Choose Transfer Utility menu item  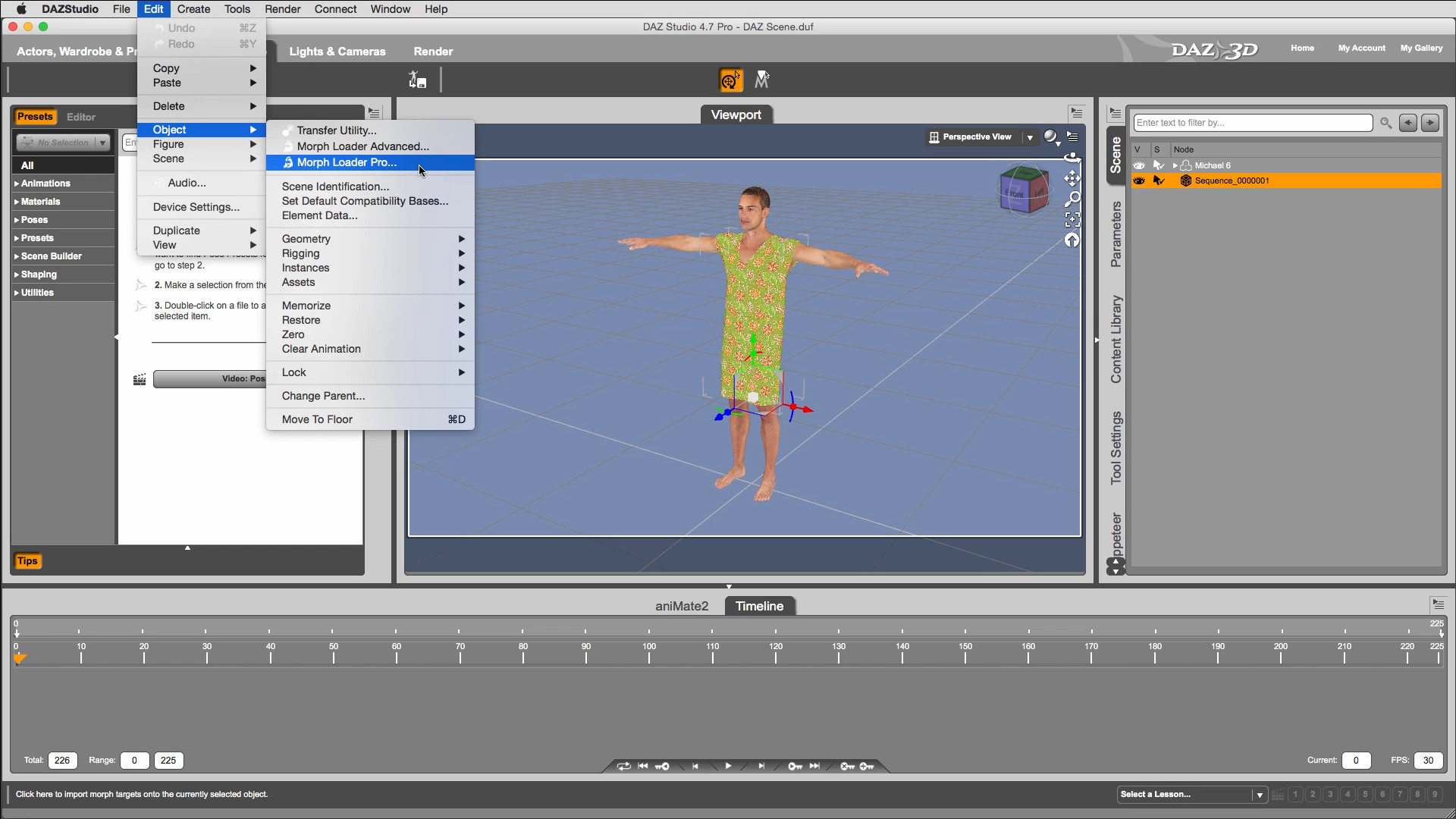pos(370,130)
